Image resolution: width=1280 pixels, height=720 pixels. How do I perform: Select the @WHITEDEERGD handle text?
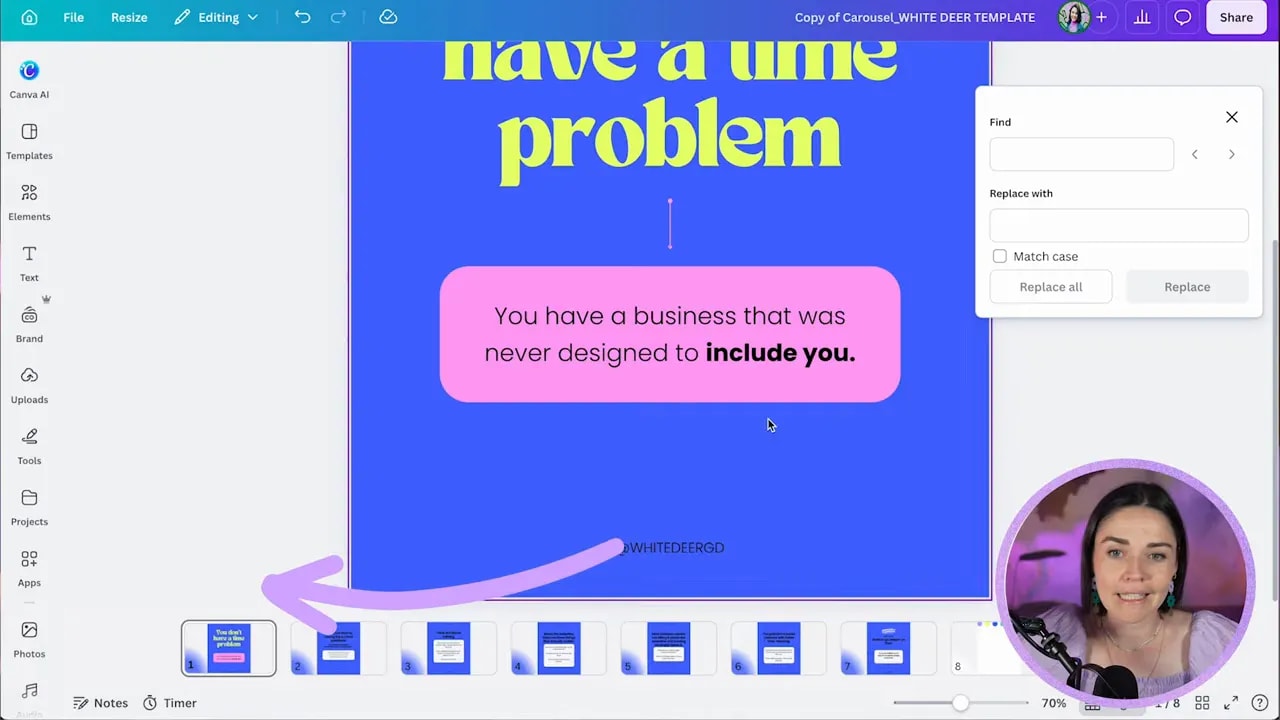click(x=671, y=547)
